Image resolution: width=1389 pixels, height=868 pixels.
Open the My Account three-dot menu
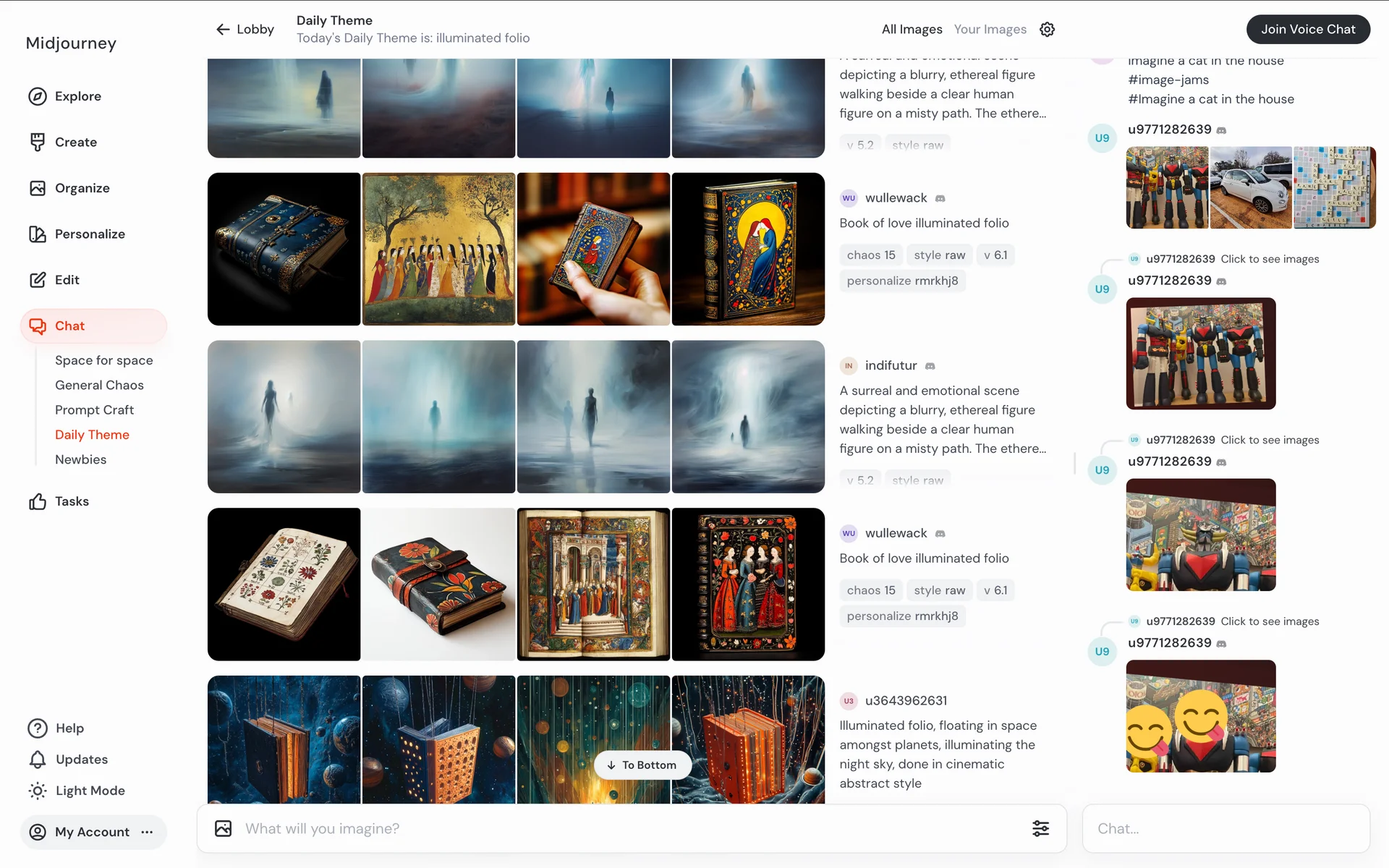tap(148, 832)
